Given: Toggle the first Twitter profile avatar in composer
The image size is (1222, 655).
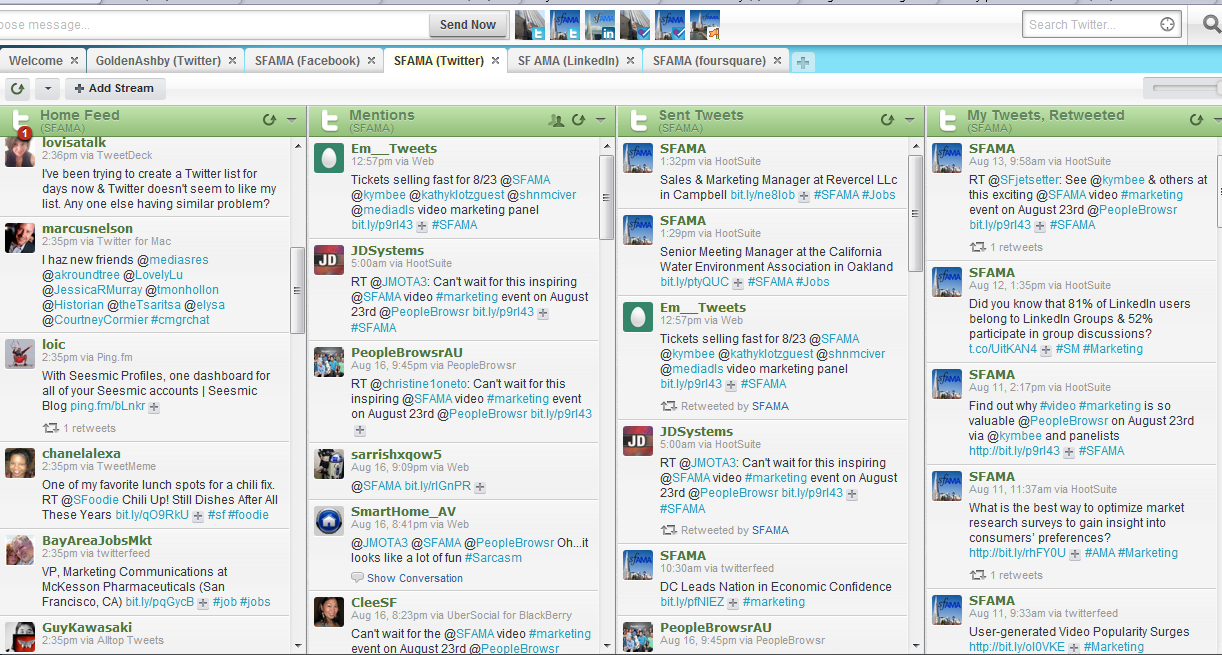Looking at the screenshot, I should pyautogui.click(x=530, y=25).
